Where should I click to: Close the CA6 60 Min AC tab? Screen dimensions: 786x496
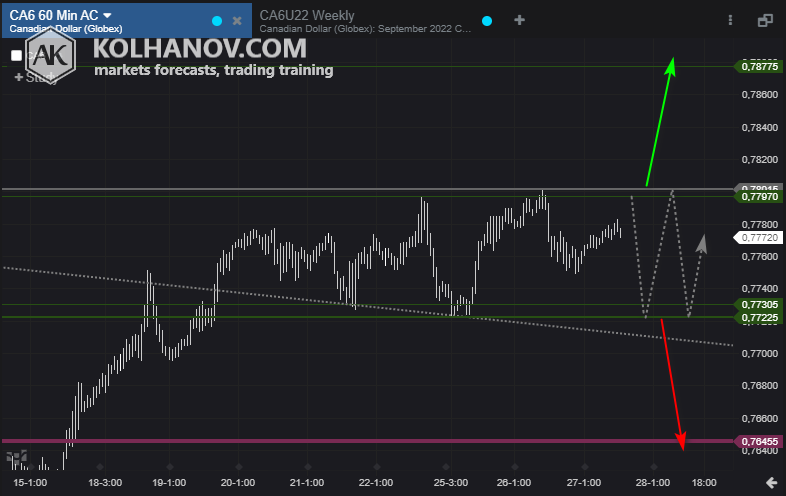click(x=237, y=20)
